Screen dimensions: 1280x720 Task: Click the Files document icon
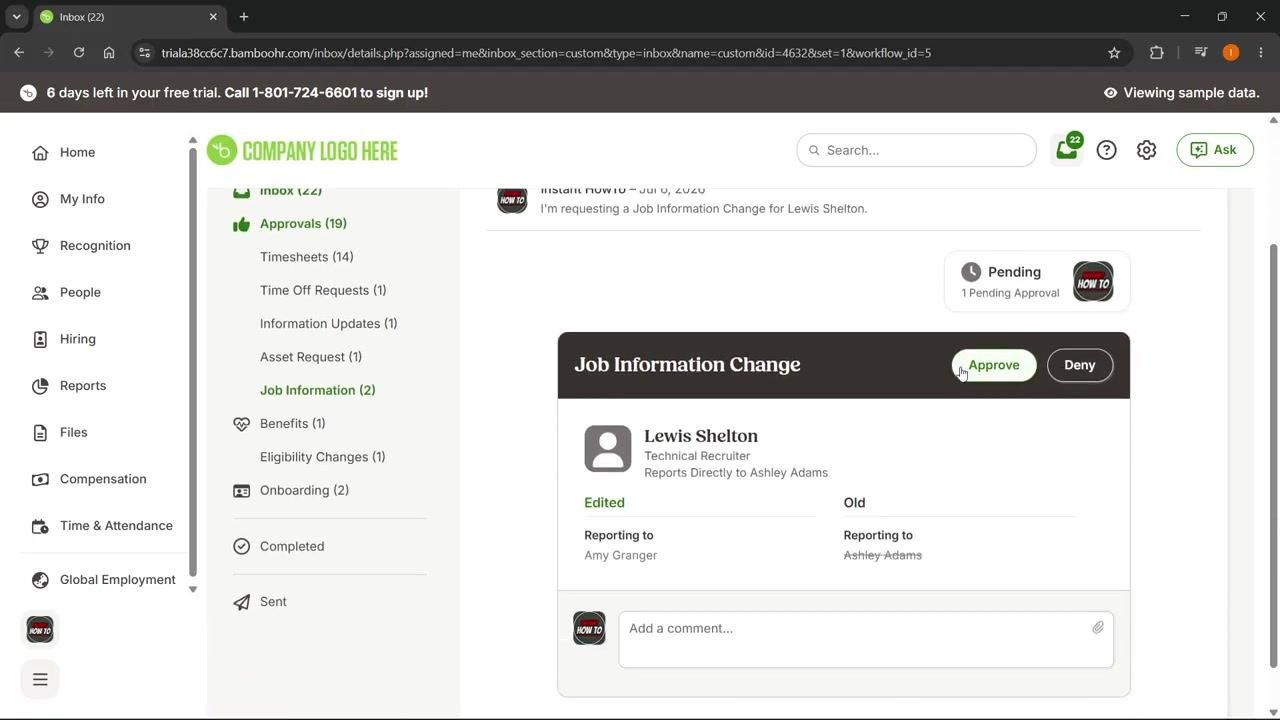(x=40, y=432)
